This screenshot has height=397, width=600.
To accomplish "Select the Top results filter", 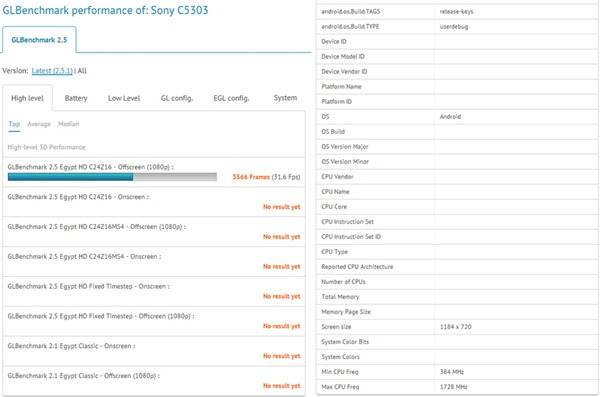I will [x=14, y=124].
